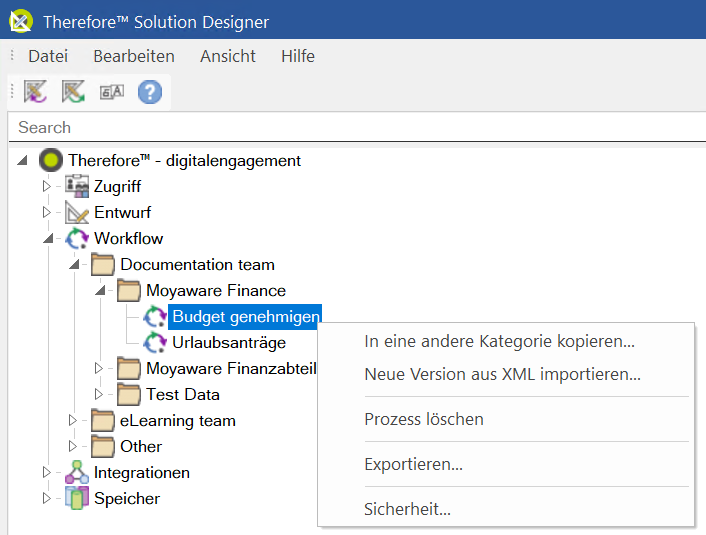Screen dimensions: 706x535
Task: Expand the Test Data folder
Action: (99, 394)
